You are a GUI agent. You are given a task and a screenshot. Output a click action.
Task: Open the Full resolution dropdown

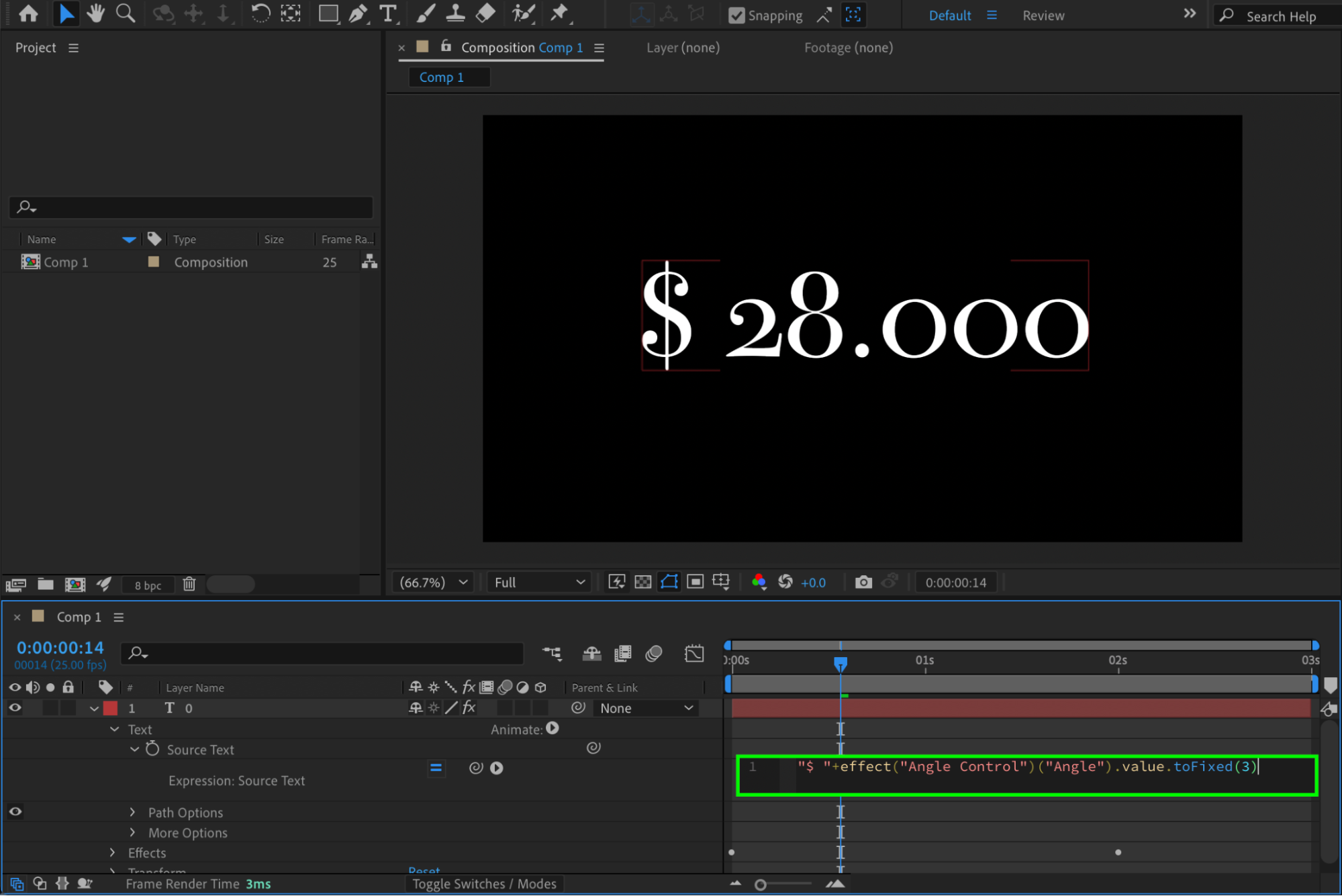pos(539,583)
